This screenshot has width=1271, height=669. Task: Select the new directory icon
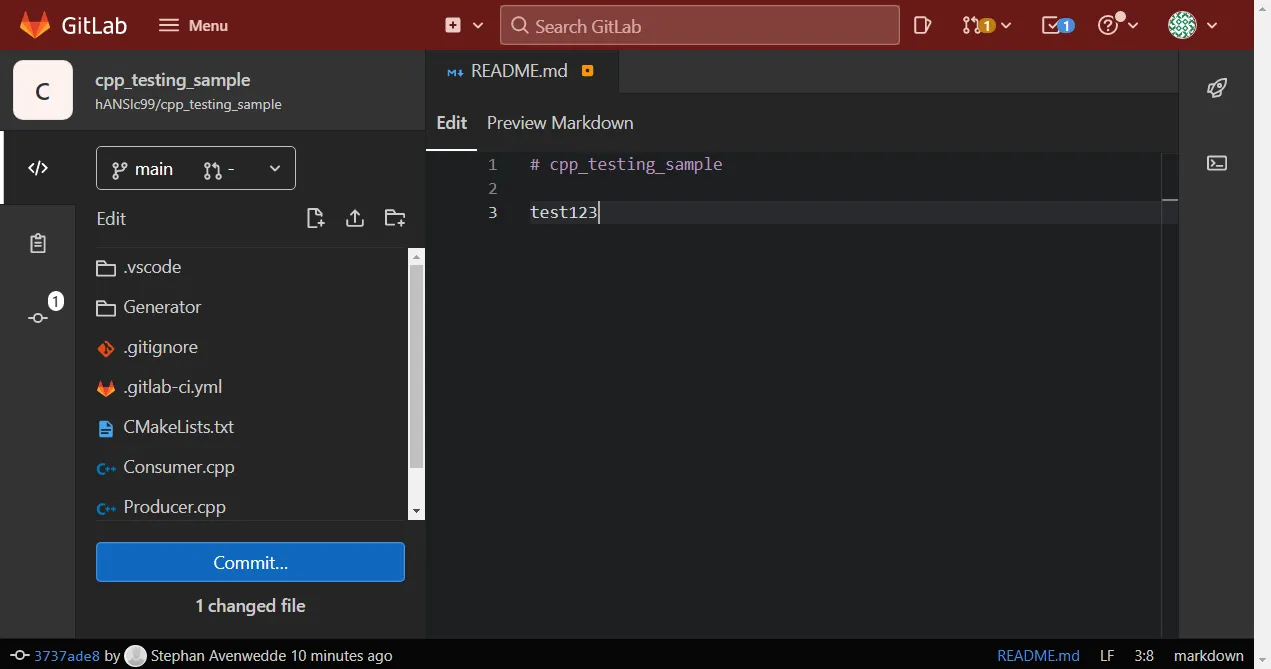[x=395, y=218]
